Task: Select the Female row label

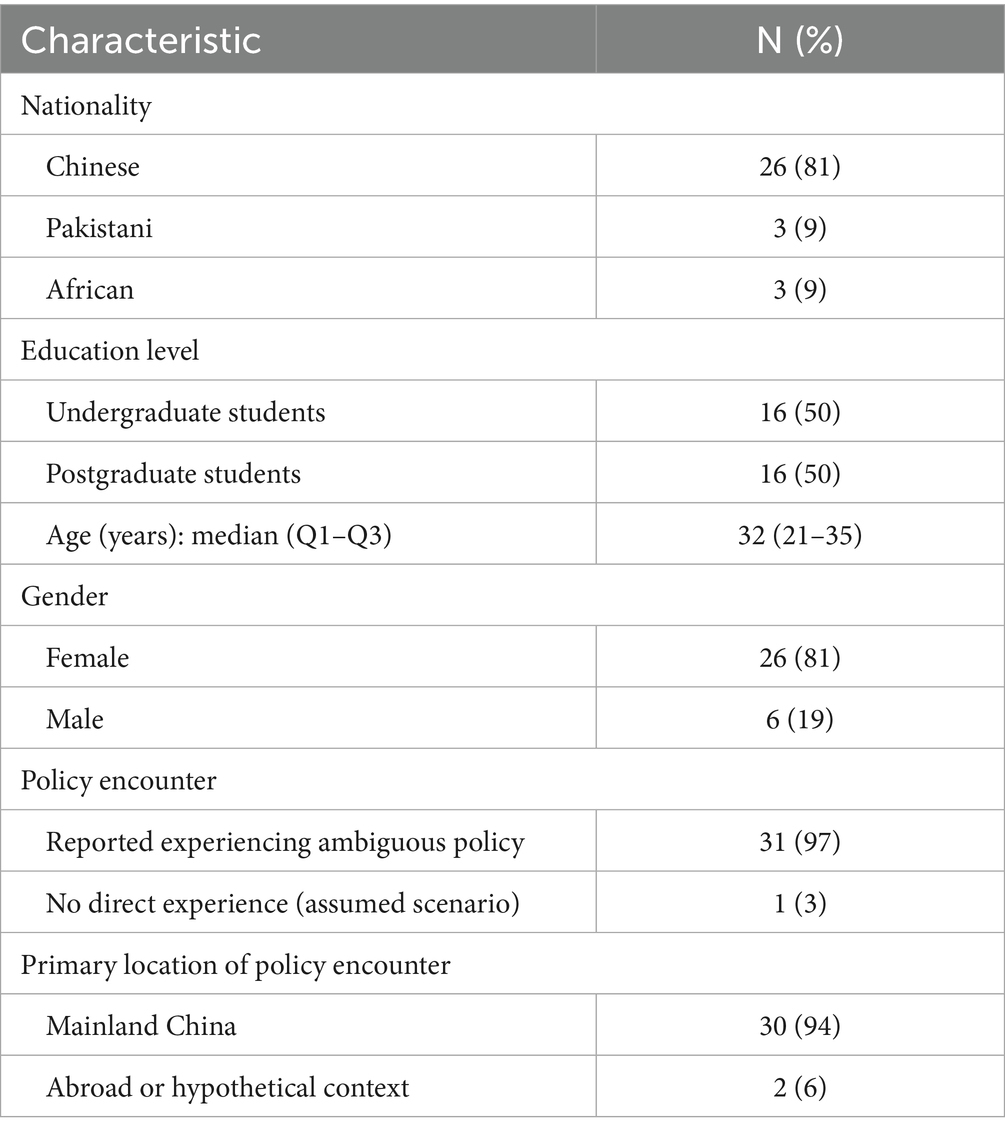Action: 88,658
